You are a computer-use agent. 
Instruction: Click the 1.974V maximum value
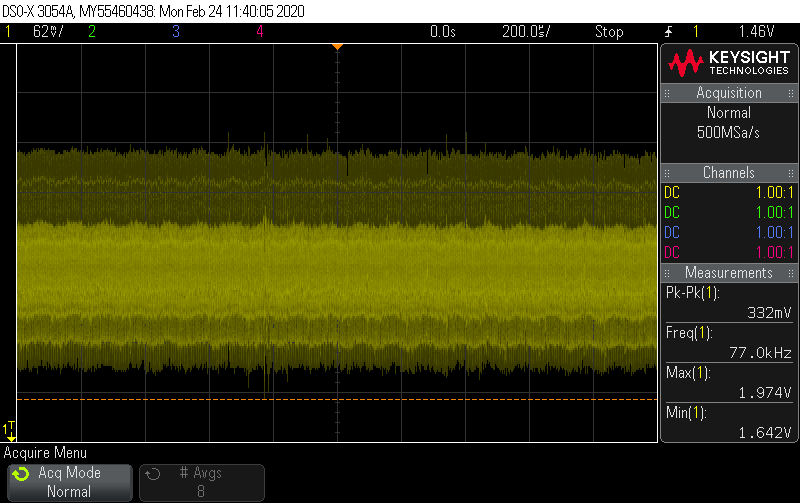point(764,393)
